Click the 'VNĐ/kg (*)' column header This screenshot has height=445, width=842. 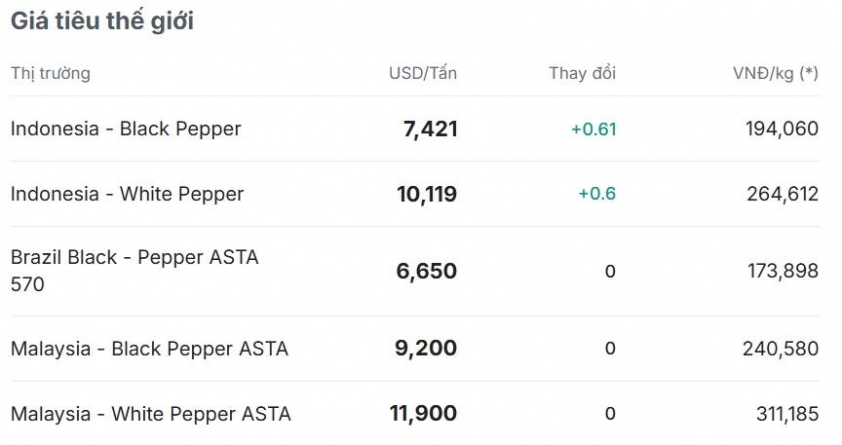pos(776,73)
